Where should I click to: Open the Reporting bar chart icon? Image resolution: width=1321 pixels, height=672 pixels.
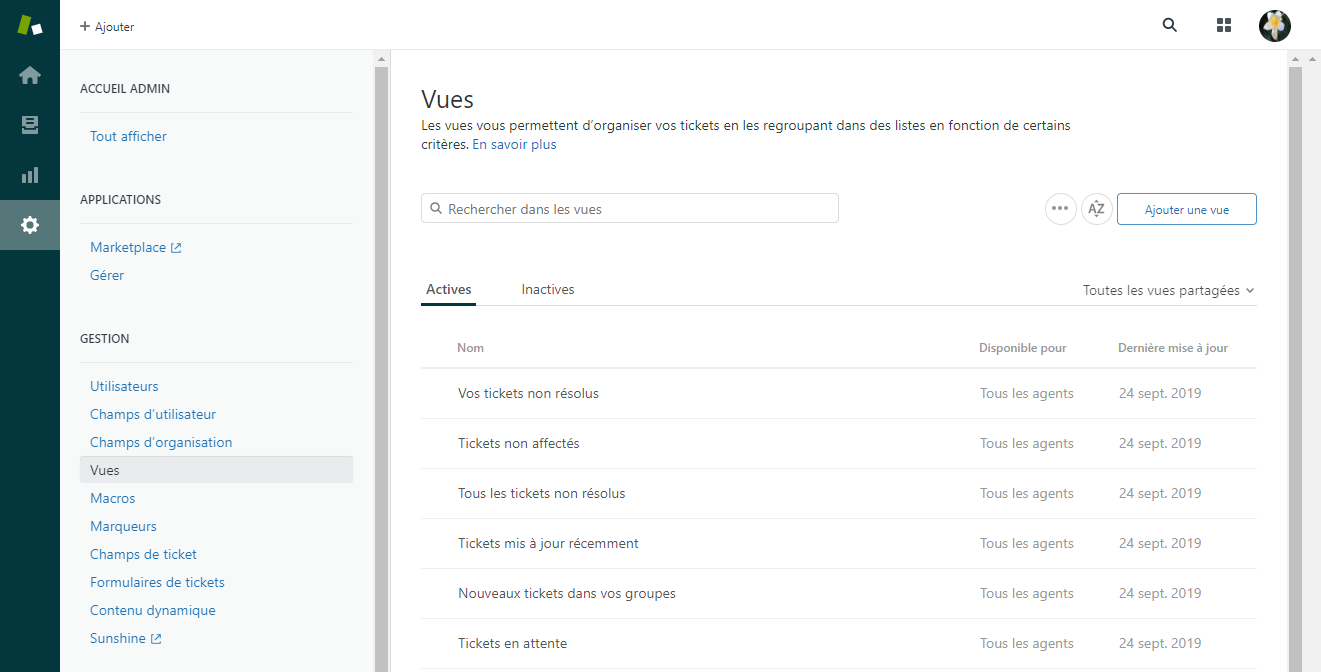(30, 175)
